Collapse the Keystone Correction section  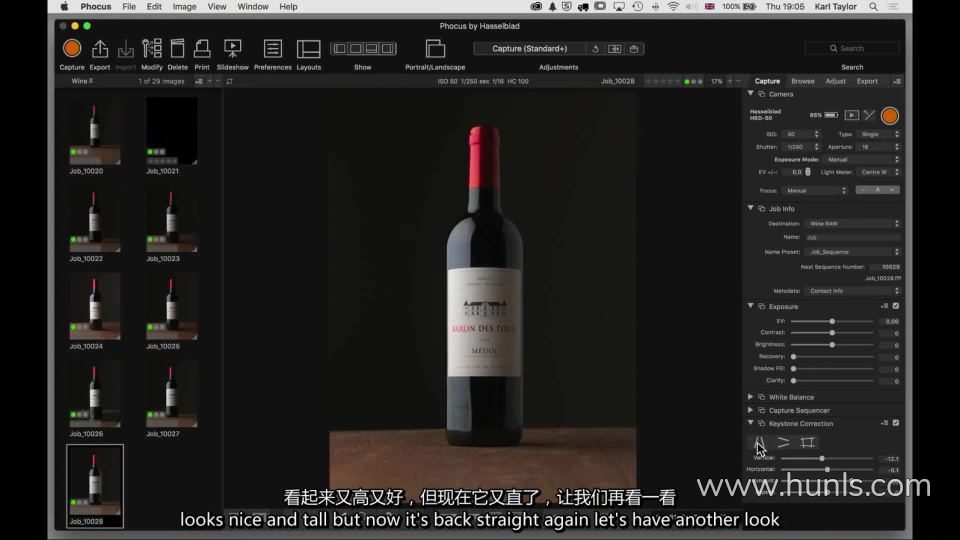tap(751, 423)
